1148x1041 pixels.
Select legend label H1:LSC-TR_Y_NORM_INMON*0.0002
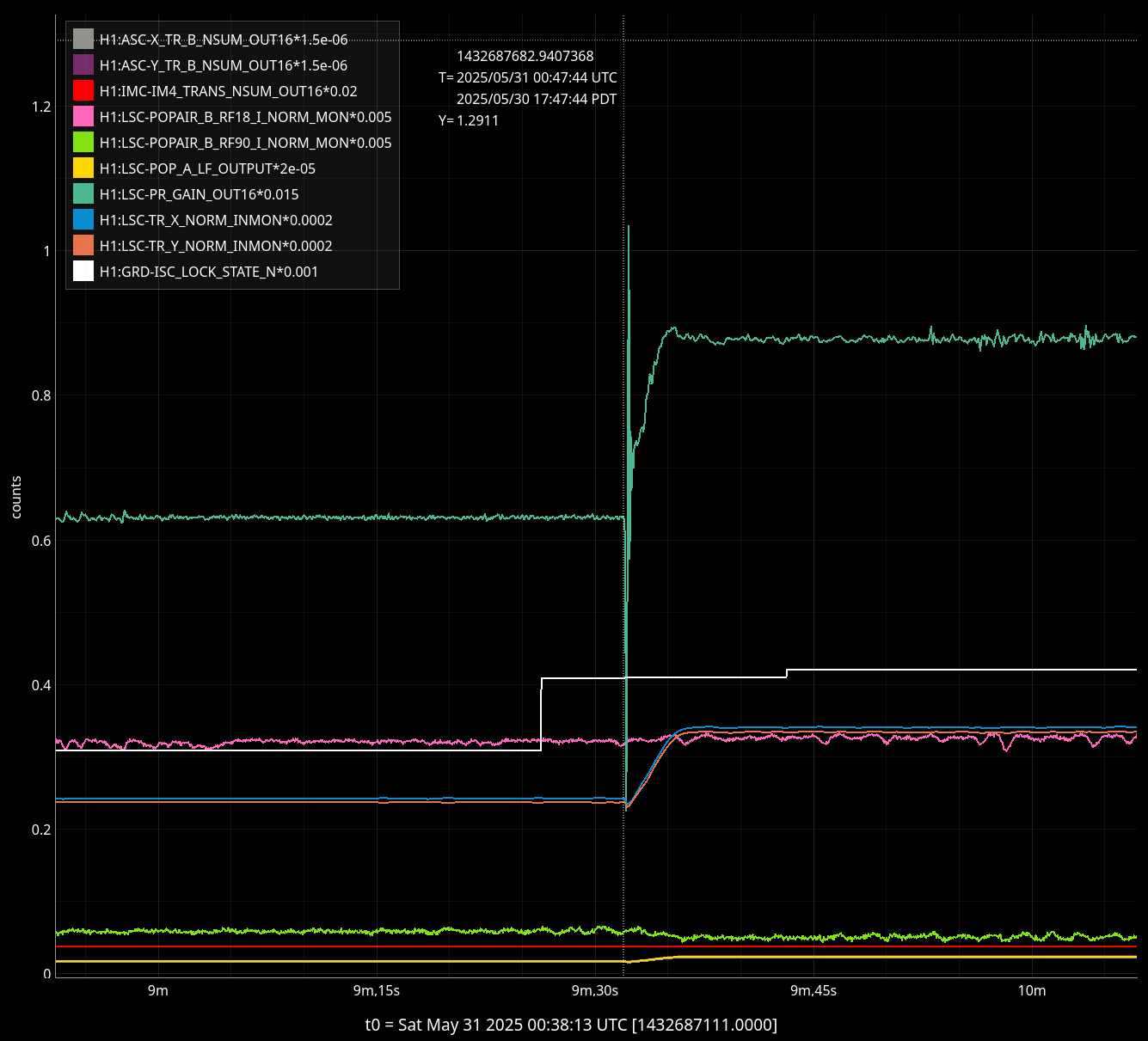(x=216, y=246)
